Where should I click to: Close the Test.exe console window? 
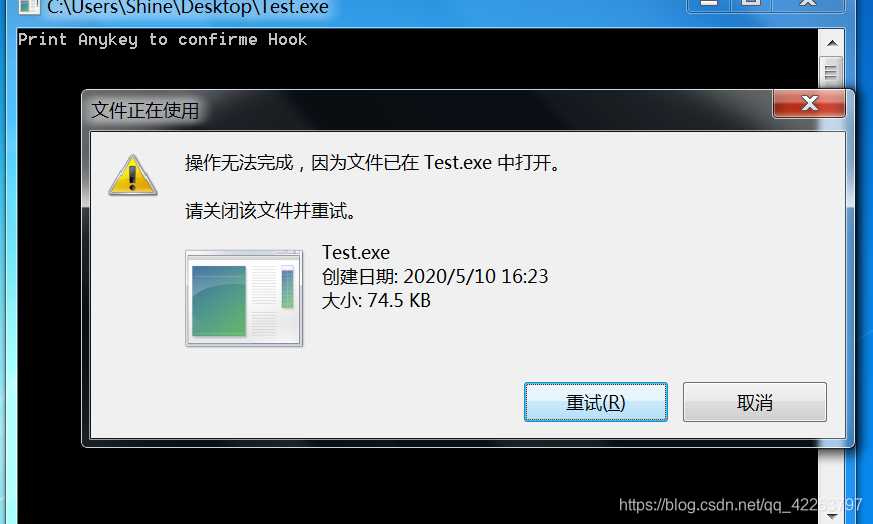tap(808, 4)
